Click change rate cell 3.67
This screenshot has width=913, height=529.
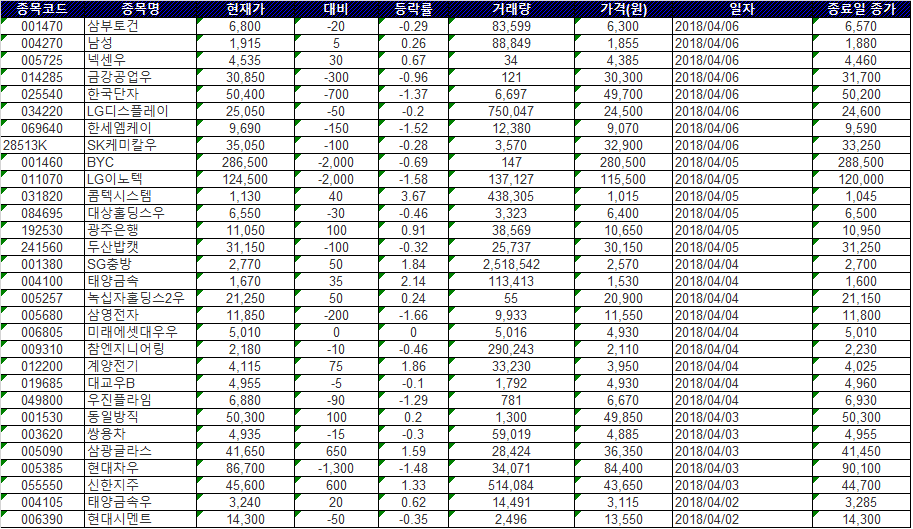coord(413,196)
